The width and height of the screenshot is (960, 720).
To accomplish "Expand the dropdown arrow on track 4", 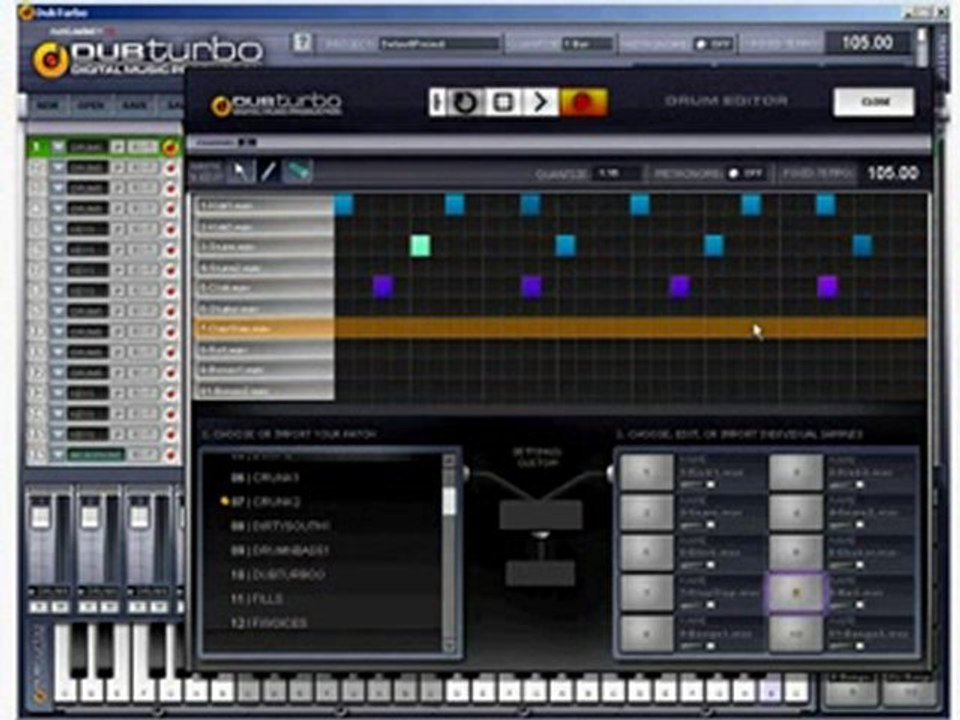I will [58, 209].
